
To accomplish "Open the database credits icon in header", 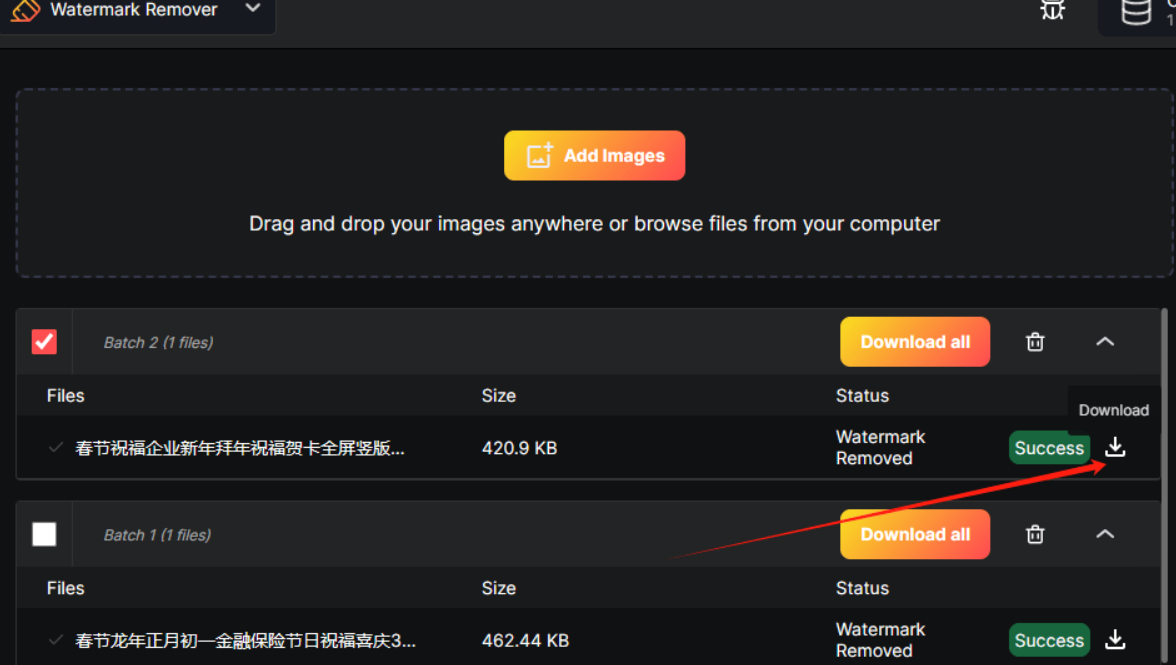I will [1135, 12].
